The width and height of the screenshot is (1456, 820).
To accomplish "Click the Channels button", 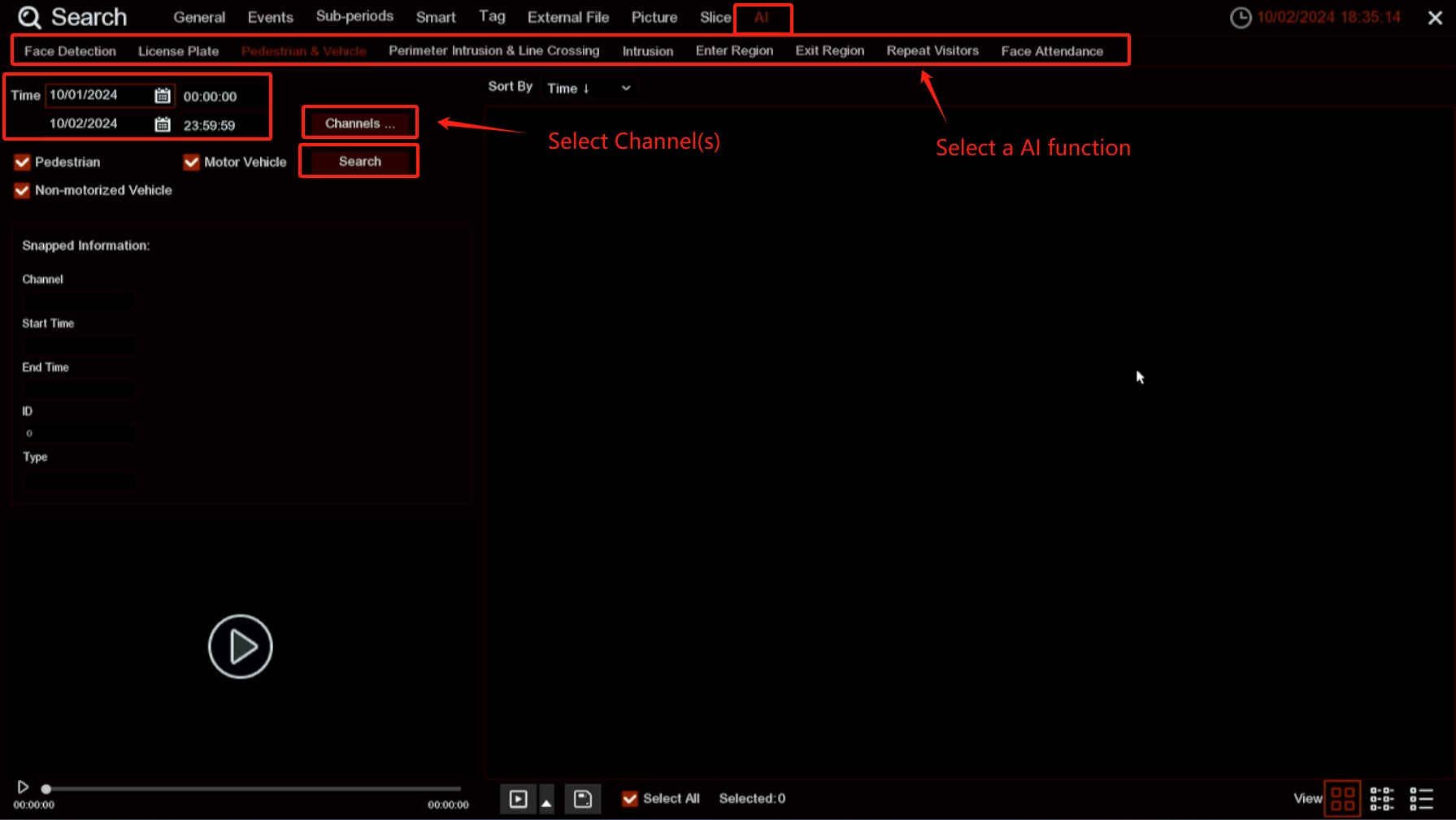I will pos(360,124).
